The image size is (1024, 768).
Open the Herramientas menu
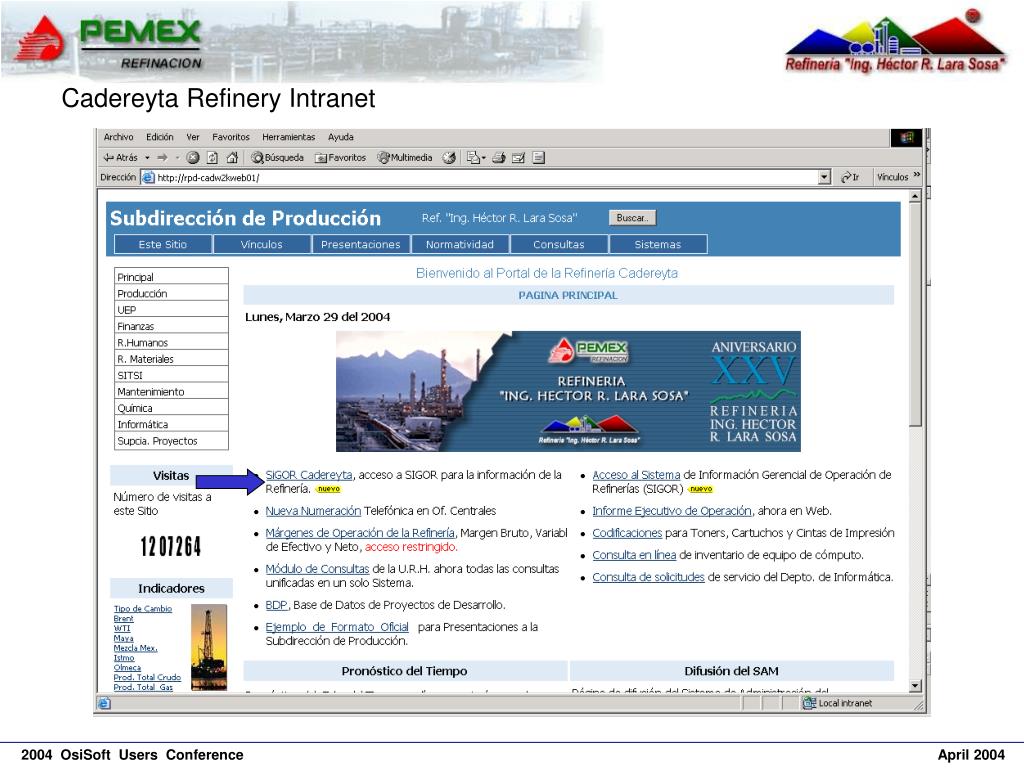coord(289,137)
